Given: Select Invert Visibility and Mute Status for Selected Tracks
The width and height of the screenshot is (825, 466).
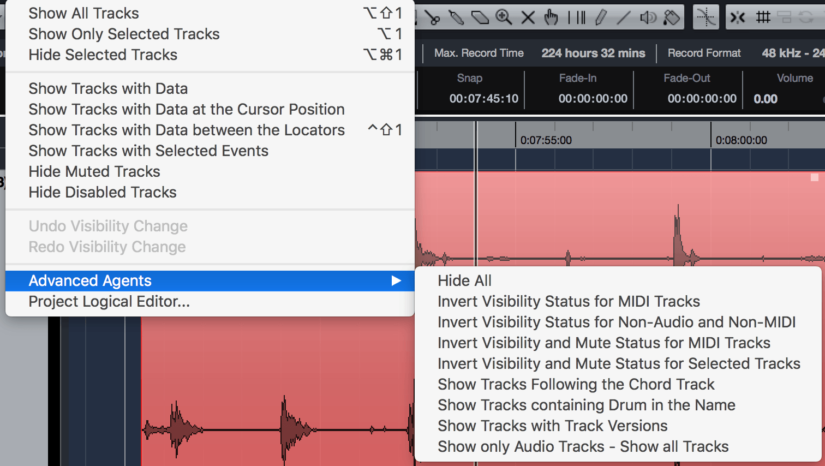Looking at the screenshot, I should coord(618,364).
